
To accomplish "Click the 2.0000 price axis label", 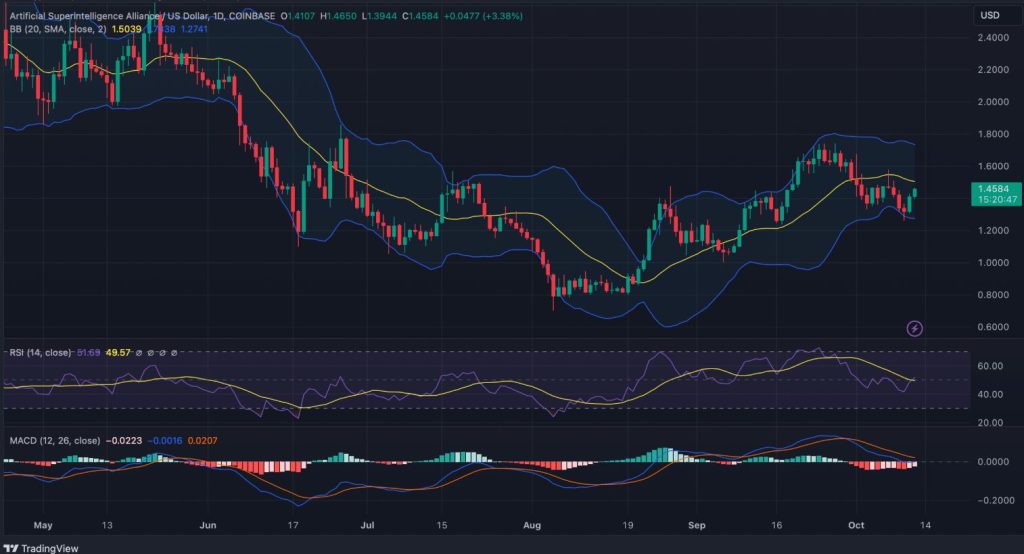I will tap(993, 102).
